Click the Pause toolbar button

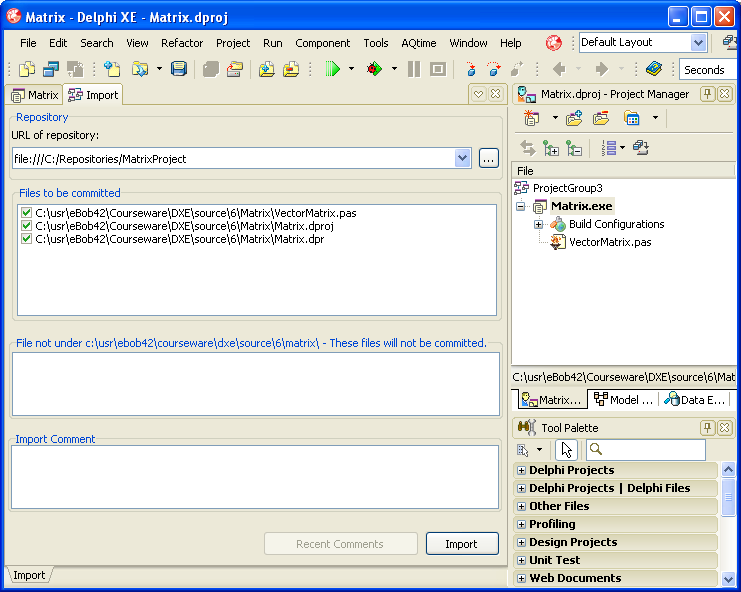414,69
